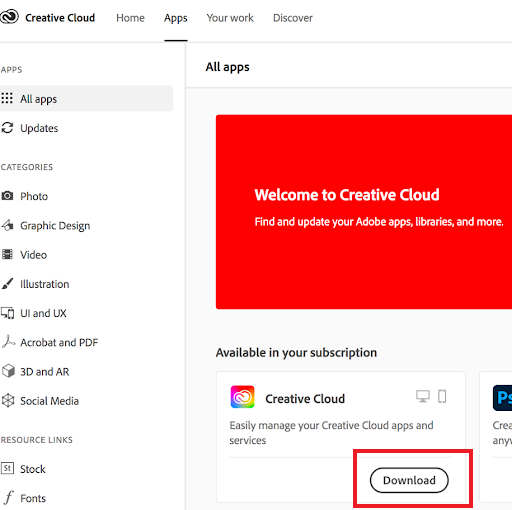Click the 'Easily manage your Creative Cloud apps' description
This screenshot has width=512, height=510.
(x=331, y=433)
